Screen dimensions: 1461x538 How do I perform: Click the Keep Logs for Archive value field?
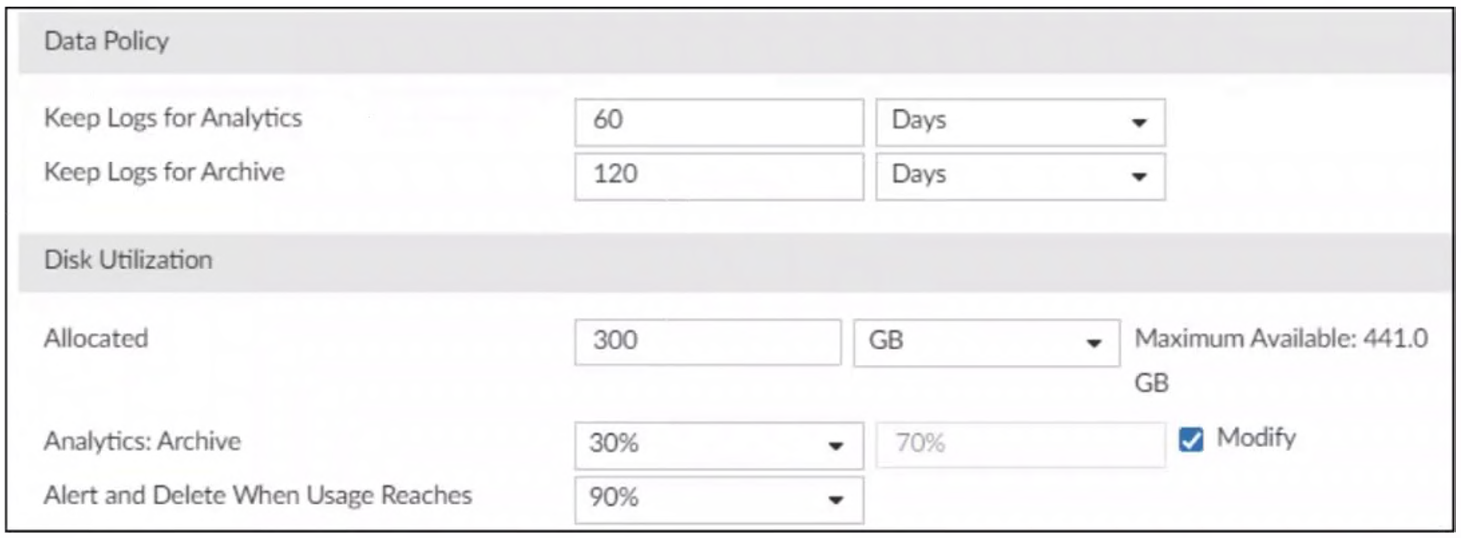tap(718, 175)
